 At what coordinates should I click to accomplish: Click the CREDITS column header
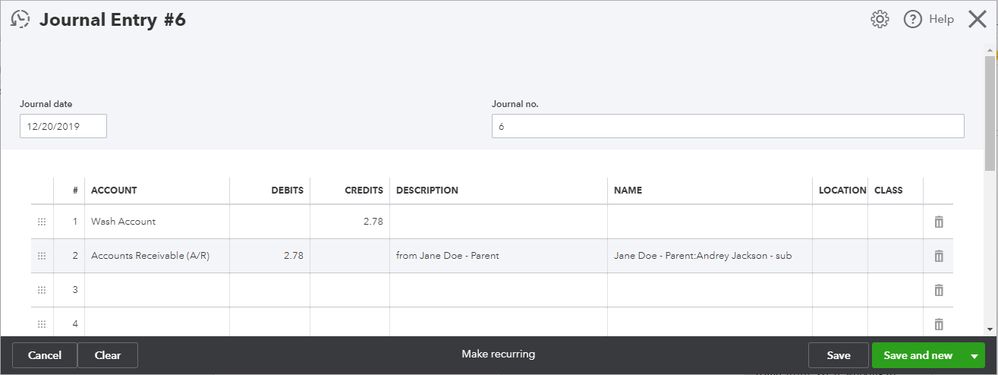(x=365, y=190)
